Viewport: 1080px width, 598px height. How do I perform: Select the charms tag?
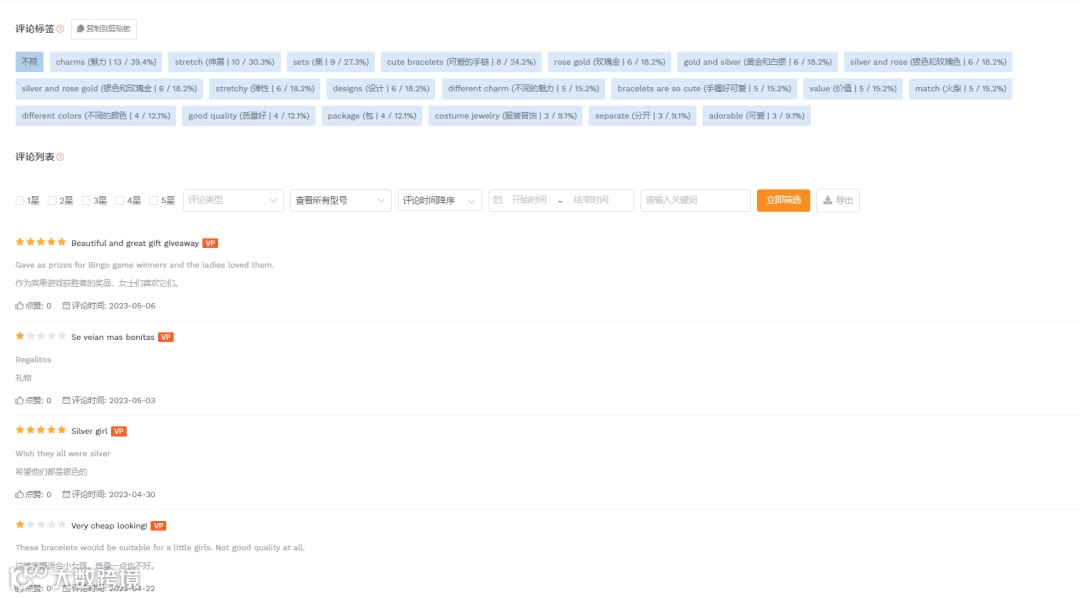(106, 62)
